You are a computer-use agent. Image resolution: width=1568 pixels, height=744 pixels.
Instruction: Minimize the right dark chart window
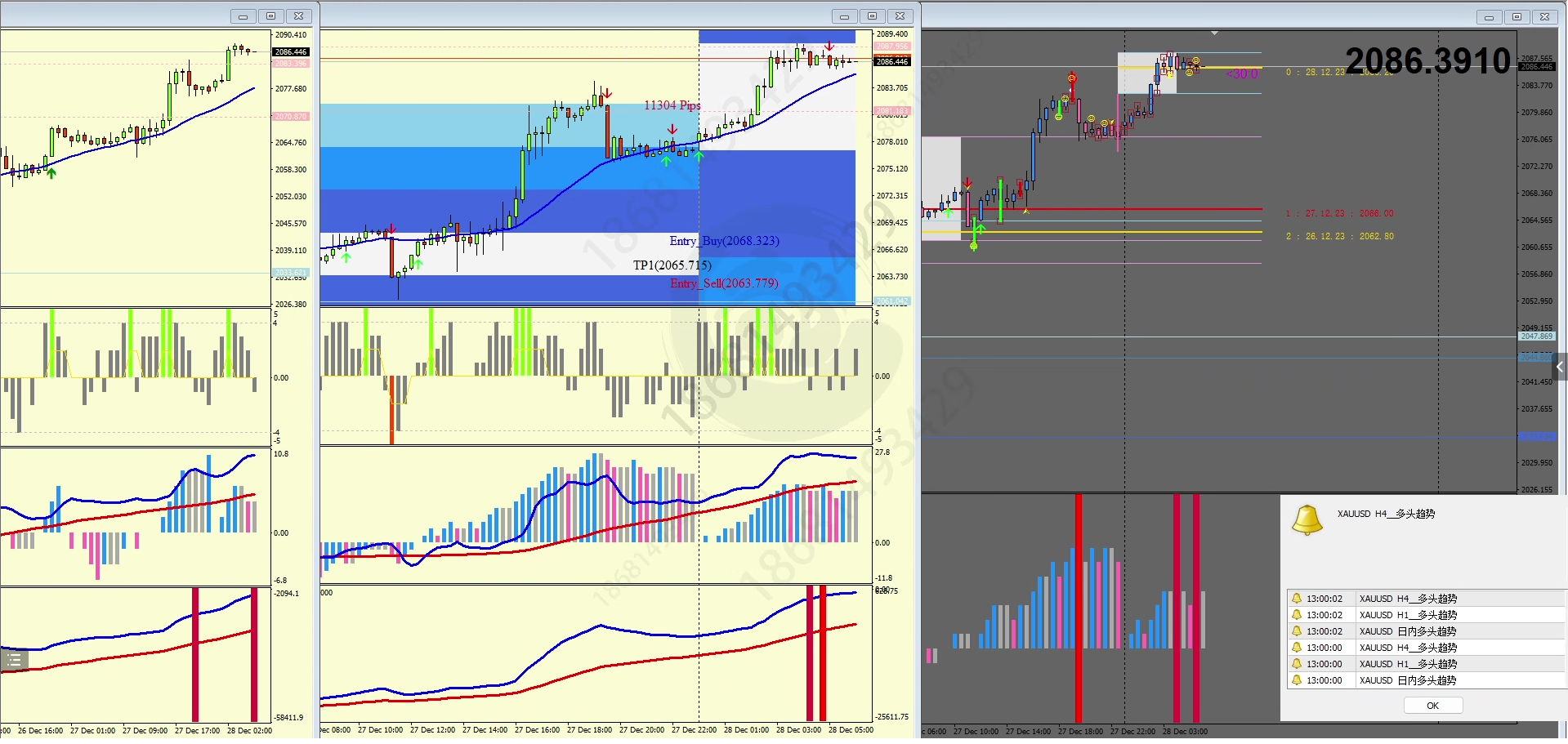(1489, 17)
